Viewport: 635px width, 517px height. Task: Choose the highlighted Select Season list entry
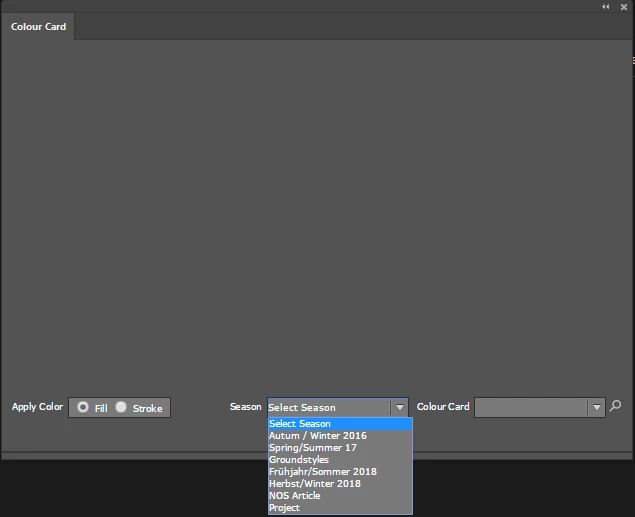(x=340, y=423)
